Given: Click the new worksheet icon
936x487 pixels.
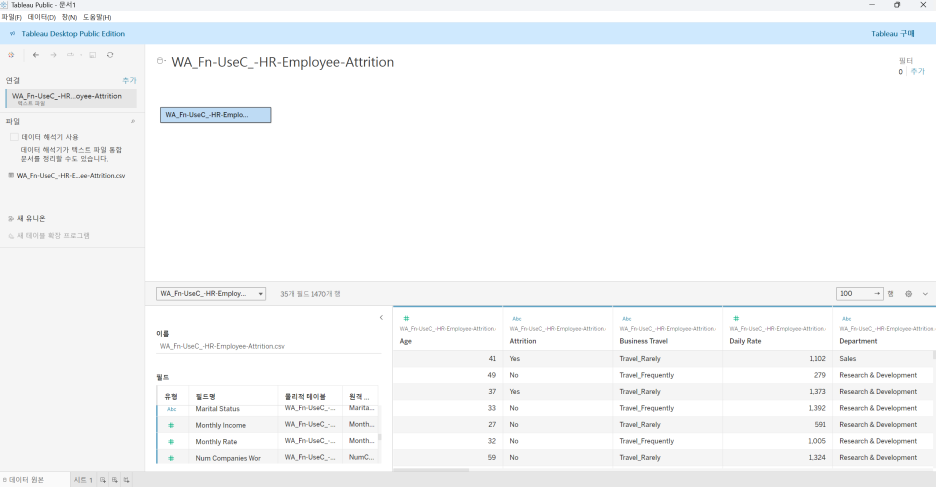Looking at the screenshot, I should tap(103, 480).
